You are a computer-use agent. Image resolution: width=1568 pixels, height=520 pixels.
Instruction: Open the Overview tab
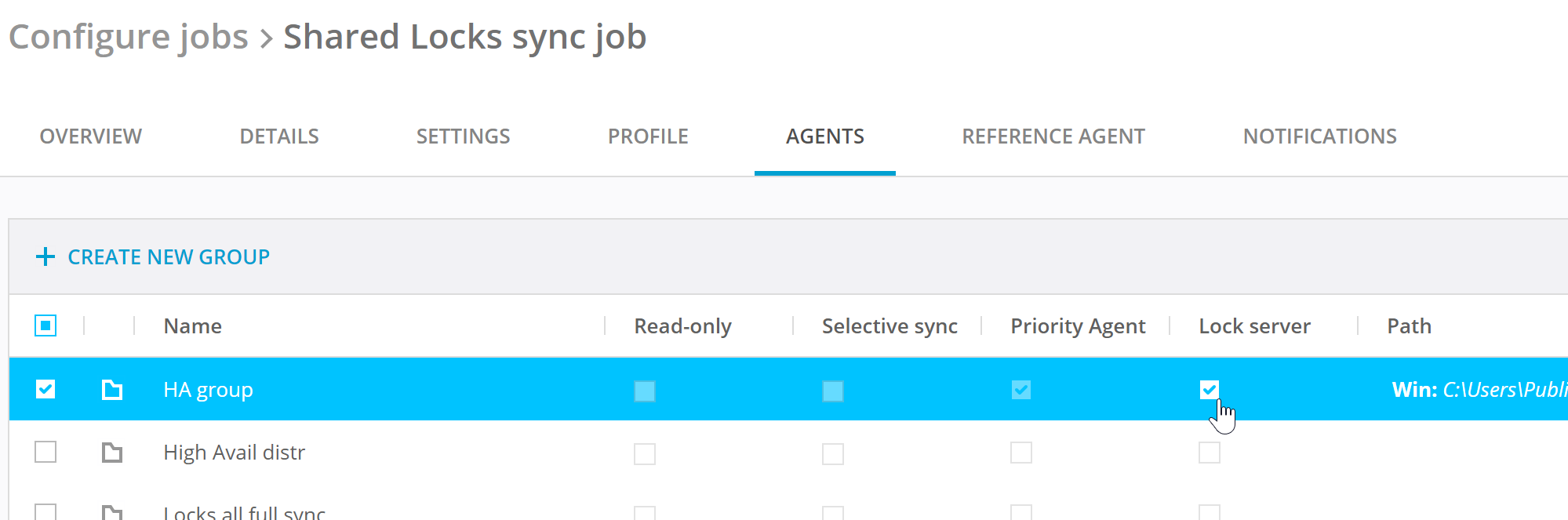(x=91, y=136)
